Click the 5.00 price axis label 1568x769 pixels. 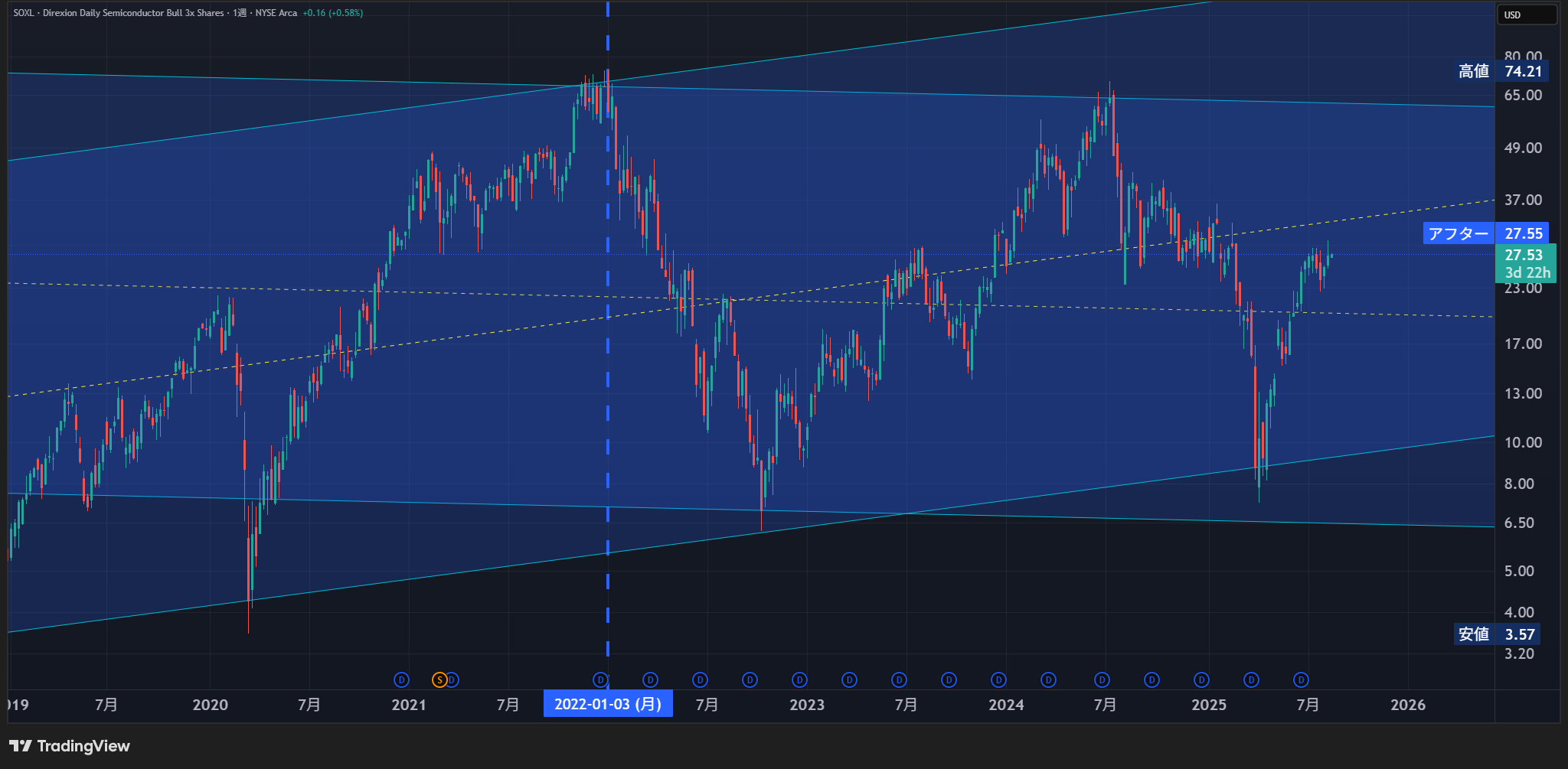[1519, 571]
